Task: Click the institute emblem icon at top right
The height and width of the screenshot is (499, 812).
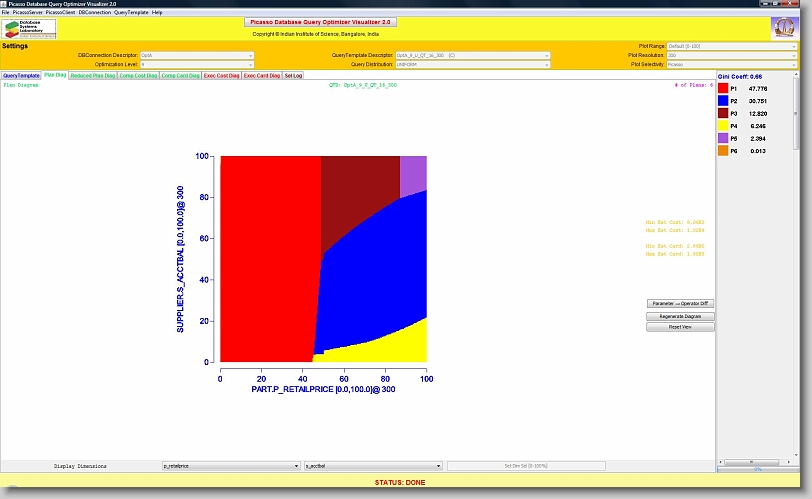Action: 783,28
